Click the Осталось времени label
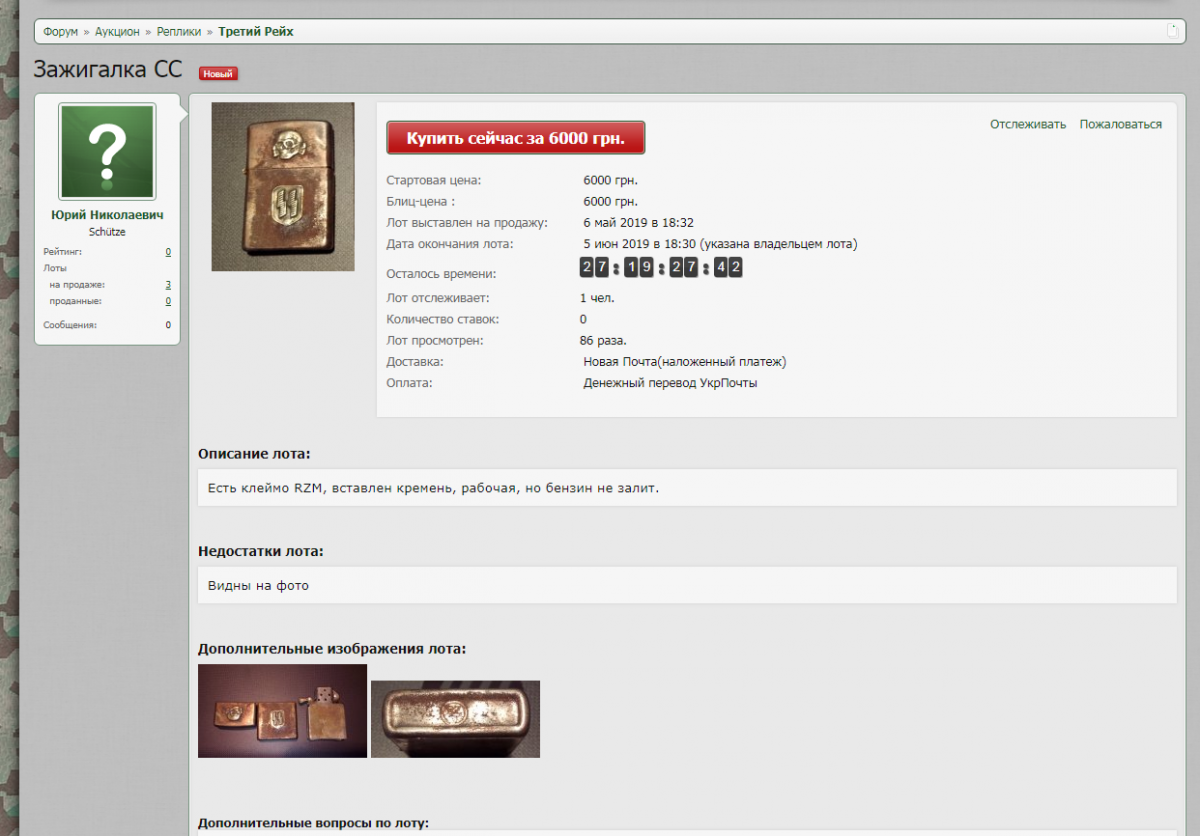The width and height of the screenshot is (1200, 836). [x=441, y=274]
